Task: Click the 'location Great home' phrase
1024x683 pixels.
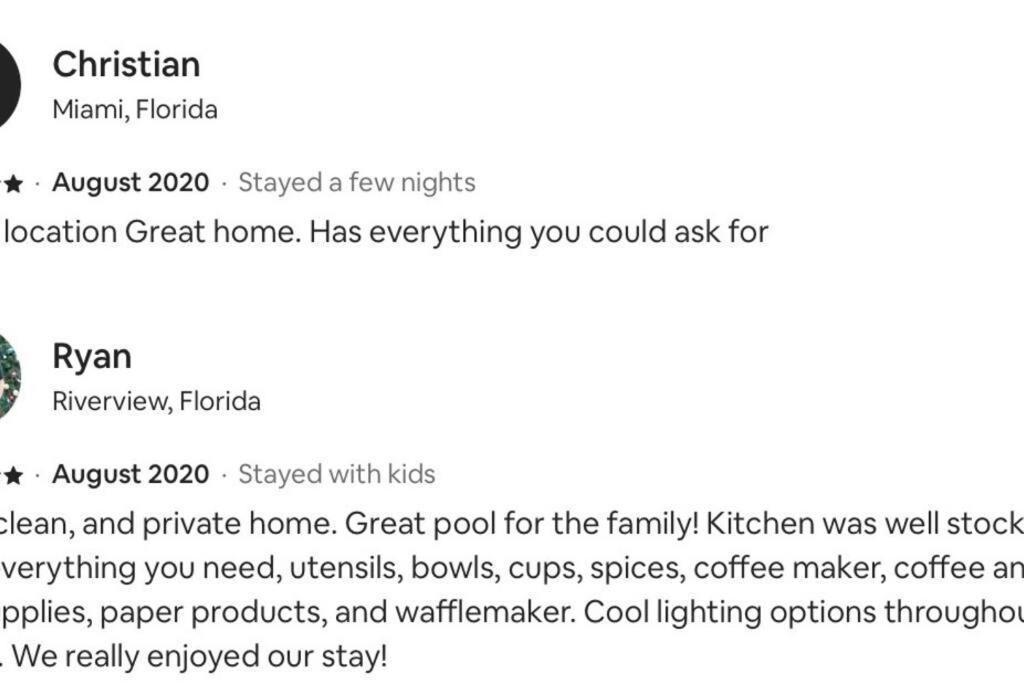Action: pos(149,232)
